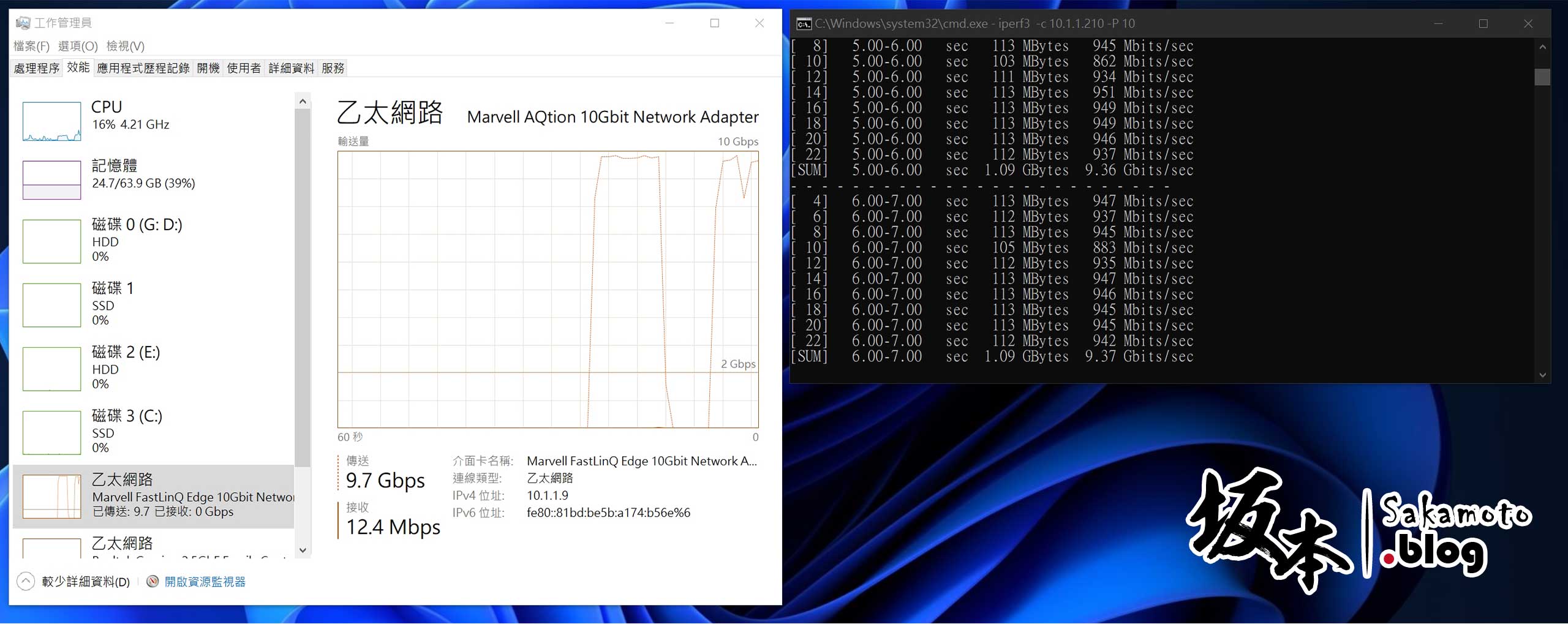Minimize the Task Manager window

coord(669,23)
